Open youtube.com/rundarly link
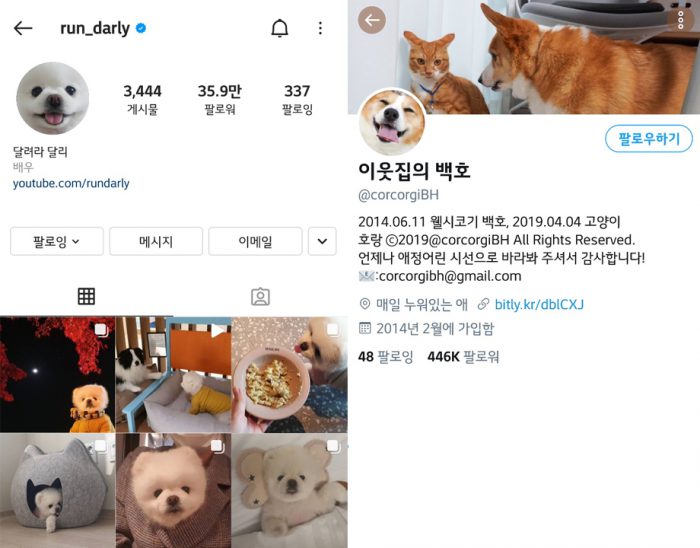Image resolution: width=700 pixels, height=548 pixels. [x=71, y=183]
